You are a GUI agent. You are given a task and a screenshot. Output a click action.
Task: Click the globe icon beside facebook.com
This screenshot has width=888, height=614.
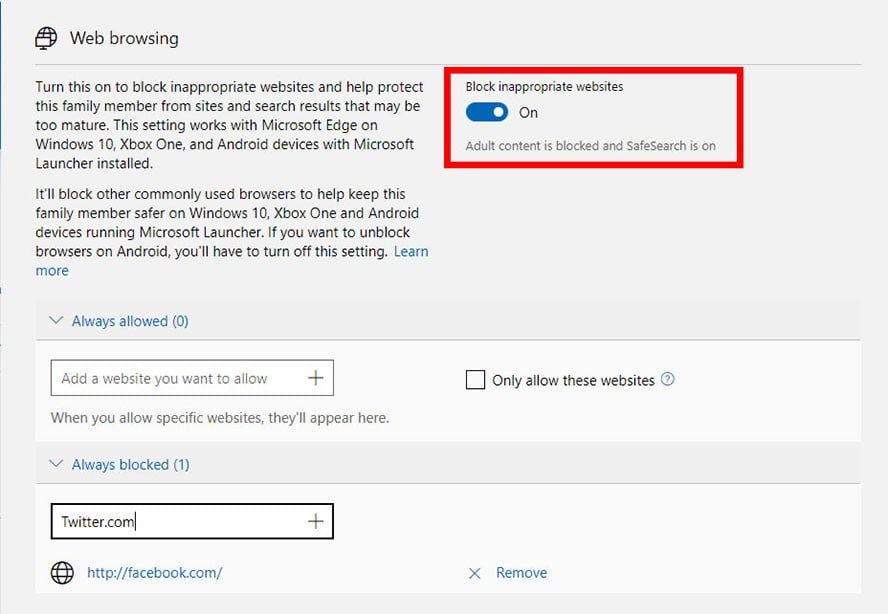pyautogui.click(x=62, y=573)
